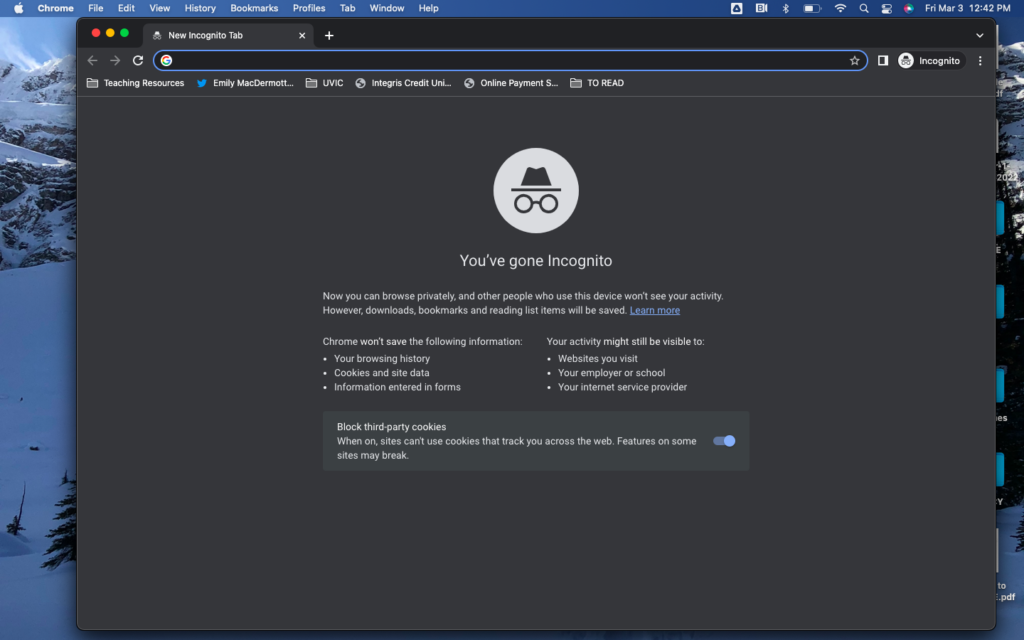Image resolution: width=1024 pixels, height=640 pixels.
Task: Open the Incognito profile button
Action: tap(930, 61)
